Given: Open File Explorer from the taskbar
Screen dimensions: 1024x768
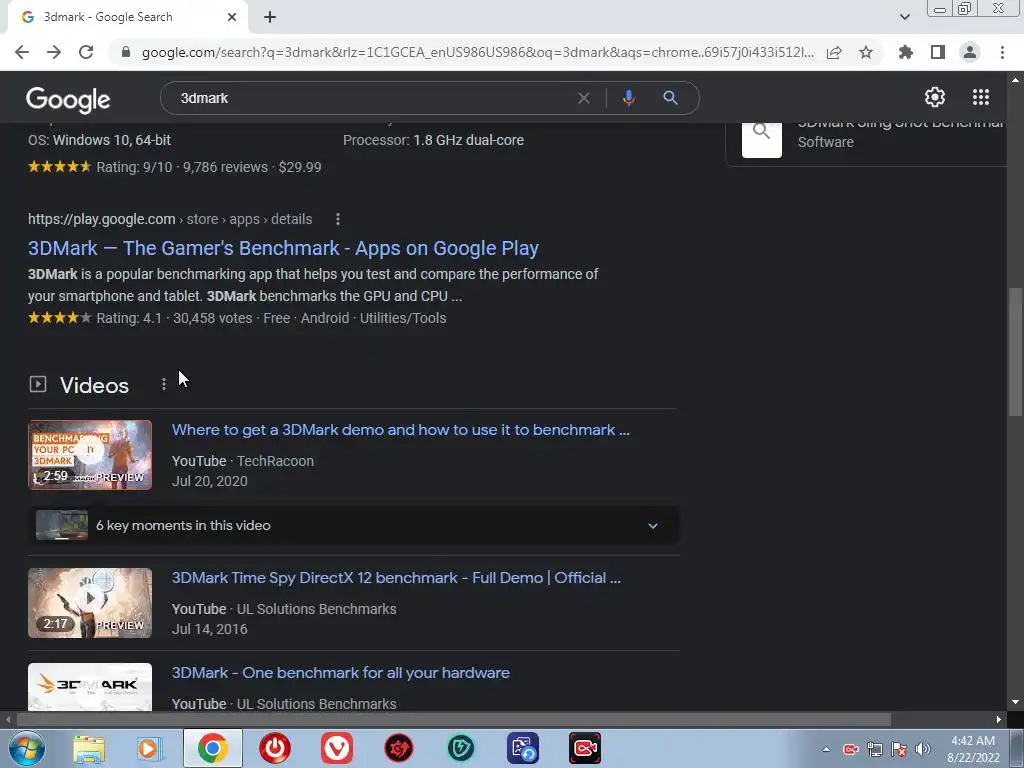Looking at the screenshot, I should click(x=89, y=748).
